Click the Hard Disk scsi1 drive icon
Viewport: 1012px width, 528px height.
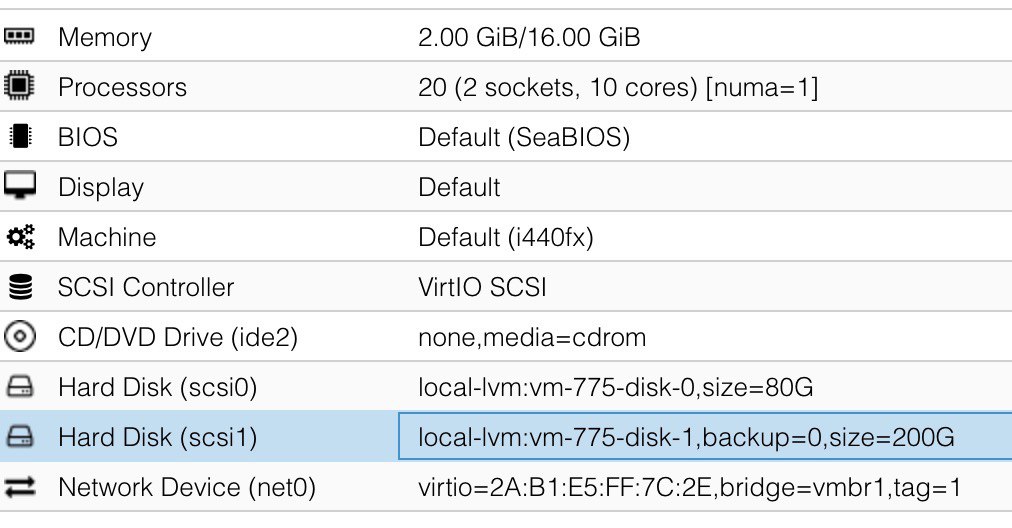pos(20,437)
